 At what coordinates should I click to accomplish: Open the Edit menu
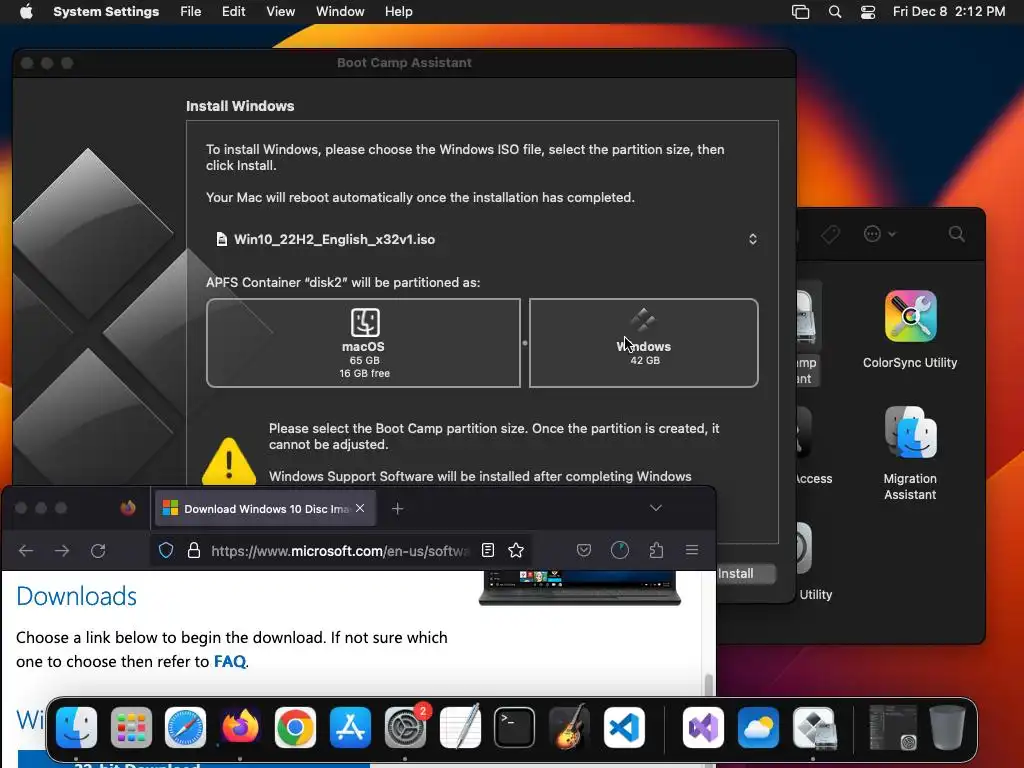click(233, 12)
